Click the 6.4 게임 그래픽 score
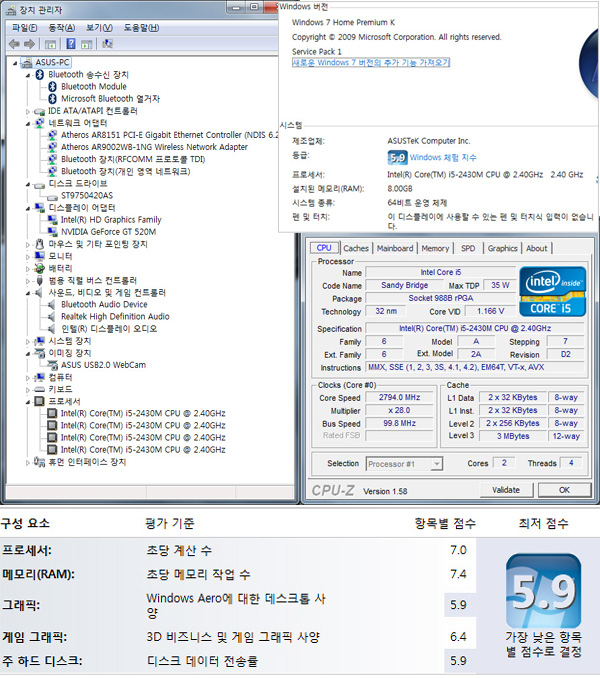The image size is (600, 678). [x=458, y=637]
